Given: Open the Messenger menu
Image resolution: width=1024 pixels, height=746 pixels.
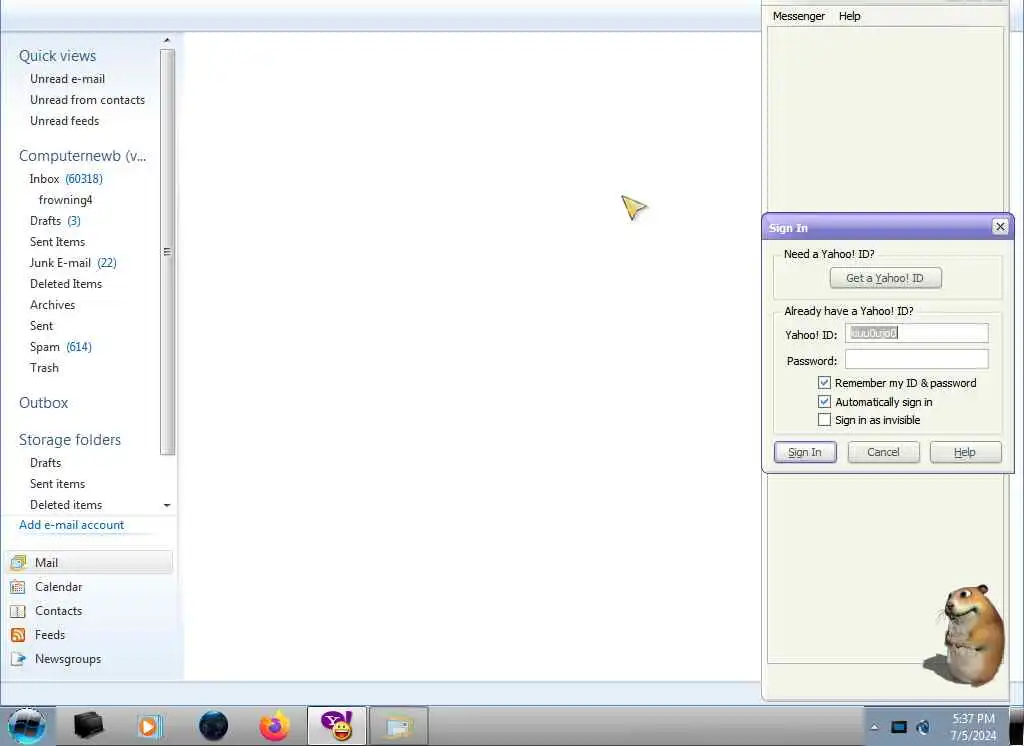Looking at the screenshot, I should pos(798,16).
